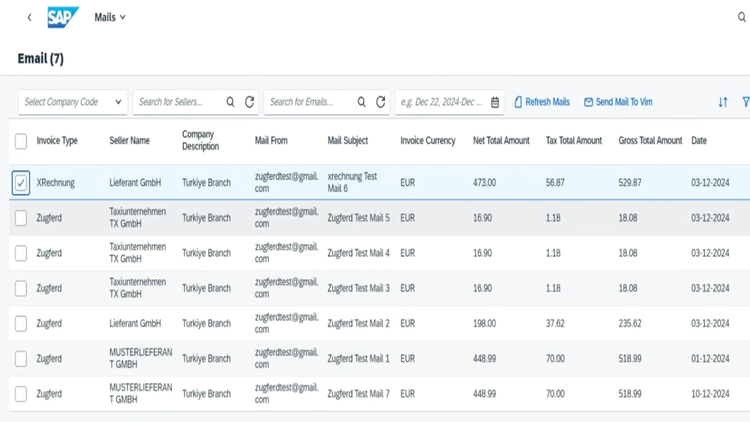Click the Sellers search magnifier icon
This screenshot has width=750, height=422.
pyautogui.click(x=231, y=102)
